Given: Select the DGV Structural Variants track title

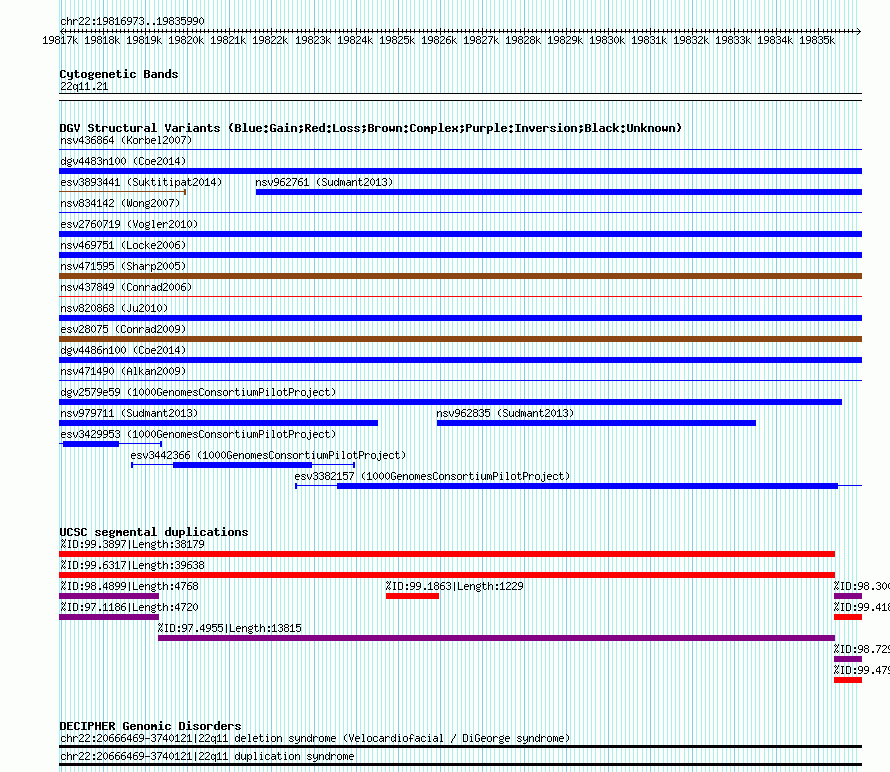Looking at the screenshot, I should 371,128.
